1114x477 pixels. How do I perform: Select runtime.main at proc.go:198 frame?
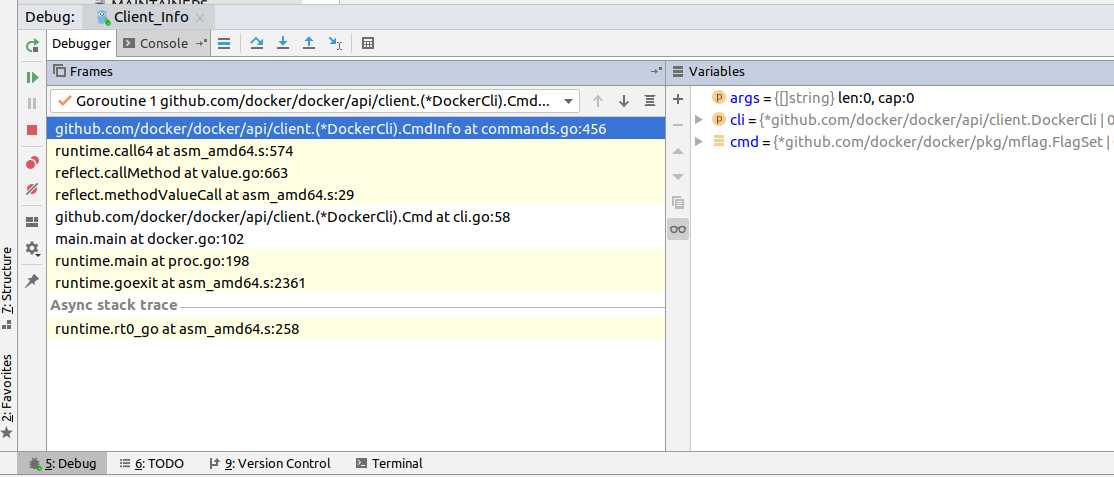pos(356,261)
